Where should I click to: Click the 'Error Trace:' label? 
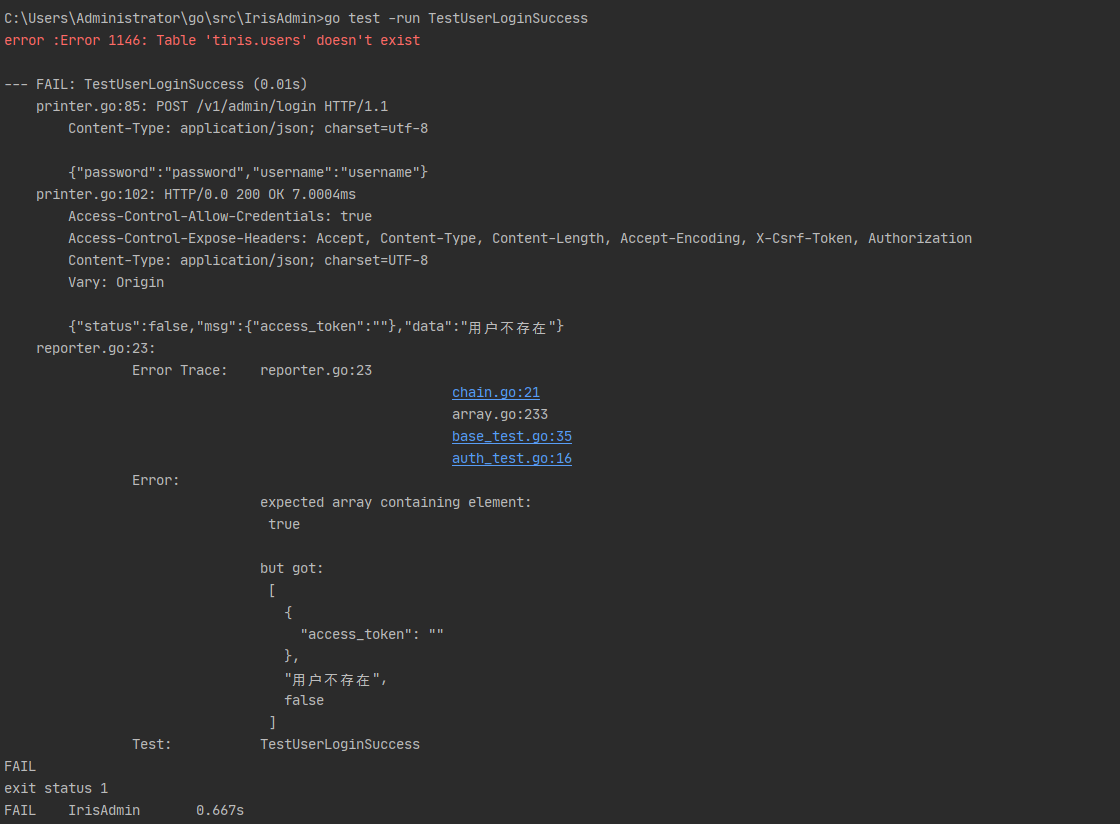coord(180,371)
